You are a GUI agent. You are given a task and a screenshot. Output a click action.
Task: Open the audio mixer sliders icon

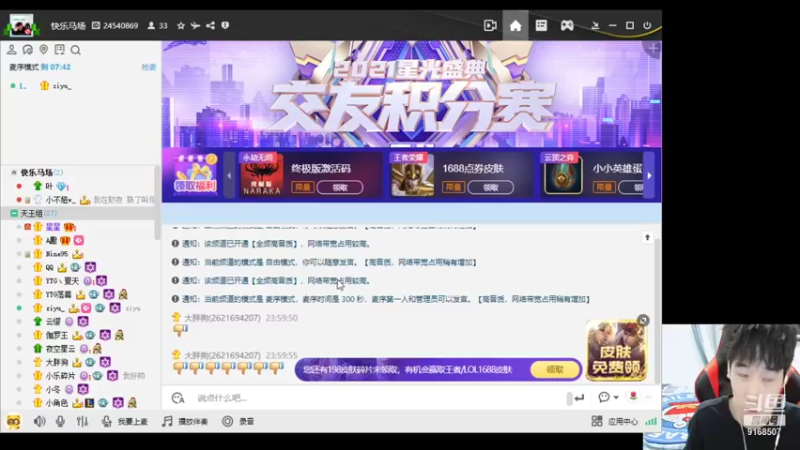(x=82, y=421)
